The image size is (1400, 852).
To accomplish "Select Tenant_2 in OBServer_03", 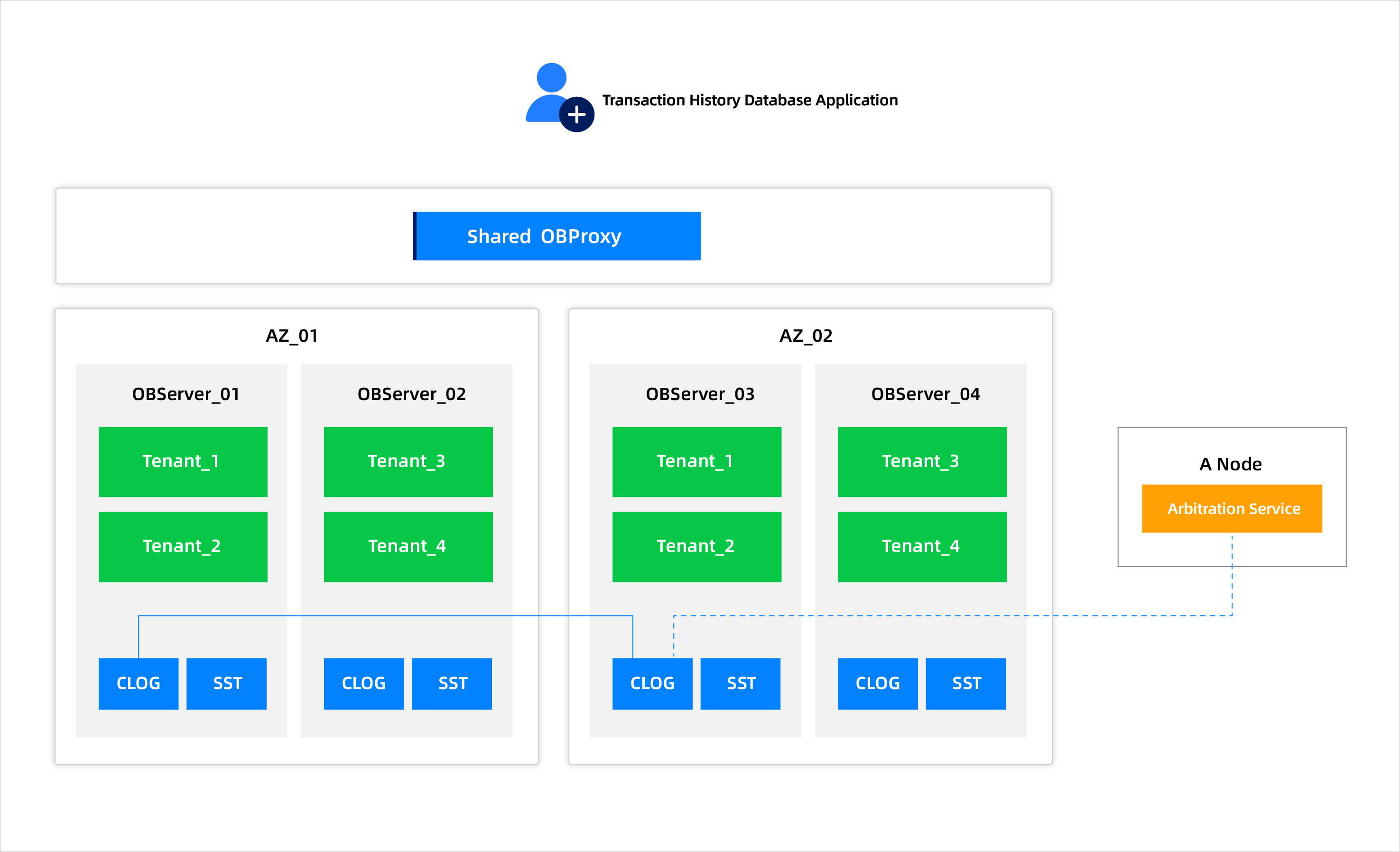I will (696, 546).
